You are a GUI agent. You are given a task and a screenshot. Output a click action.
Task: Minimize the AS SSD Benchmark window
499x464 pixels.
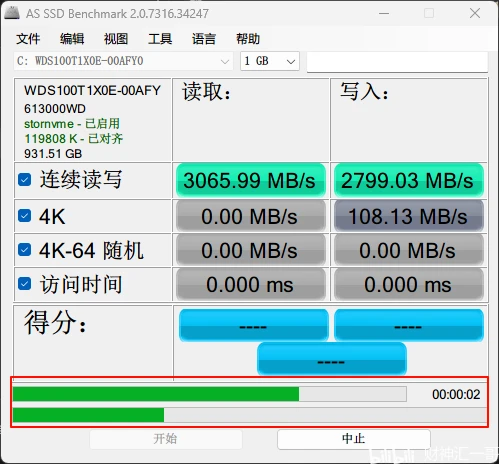tap(384, 13)
